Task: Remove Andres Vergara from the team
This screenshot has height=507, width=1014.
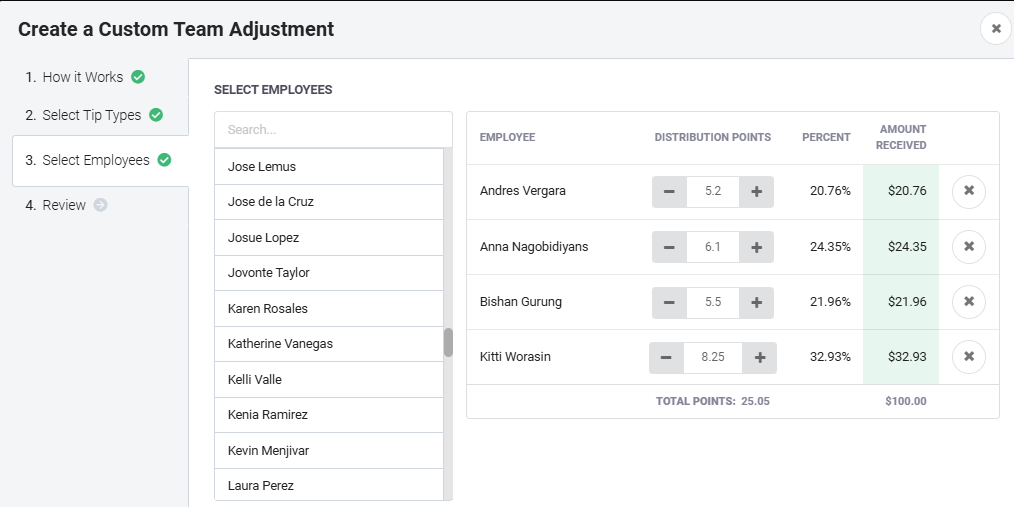Action: click(968, 191)
